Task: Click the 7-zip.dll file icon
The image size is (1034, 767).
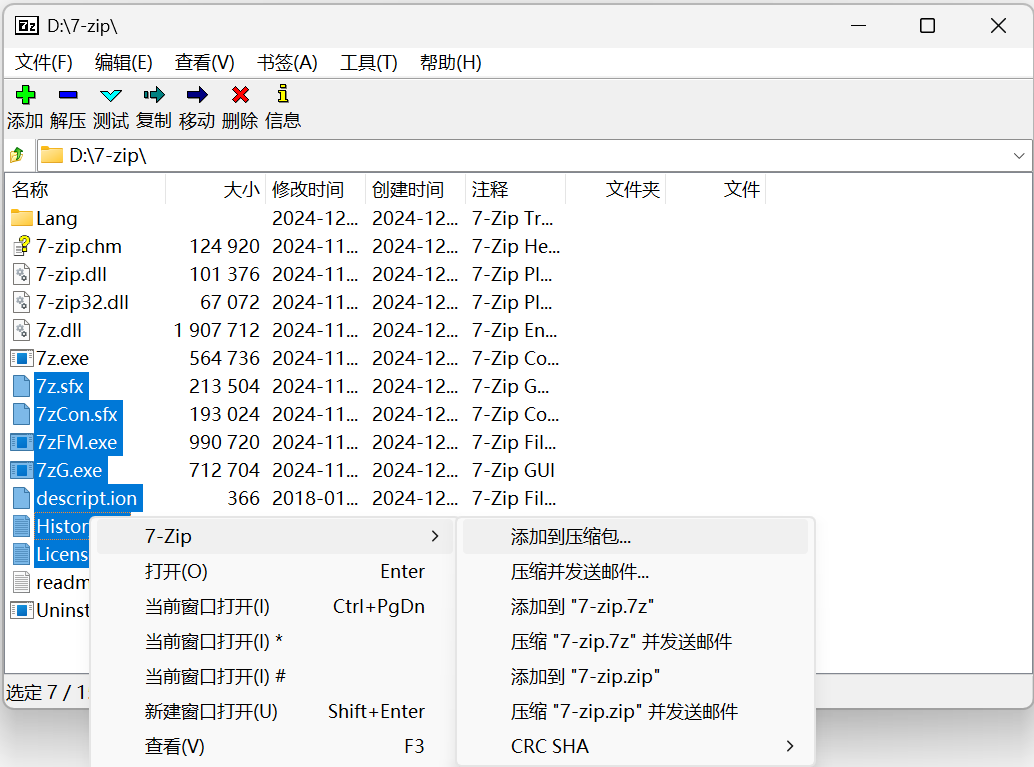Action: (x=22, y=274)
